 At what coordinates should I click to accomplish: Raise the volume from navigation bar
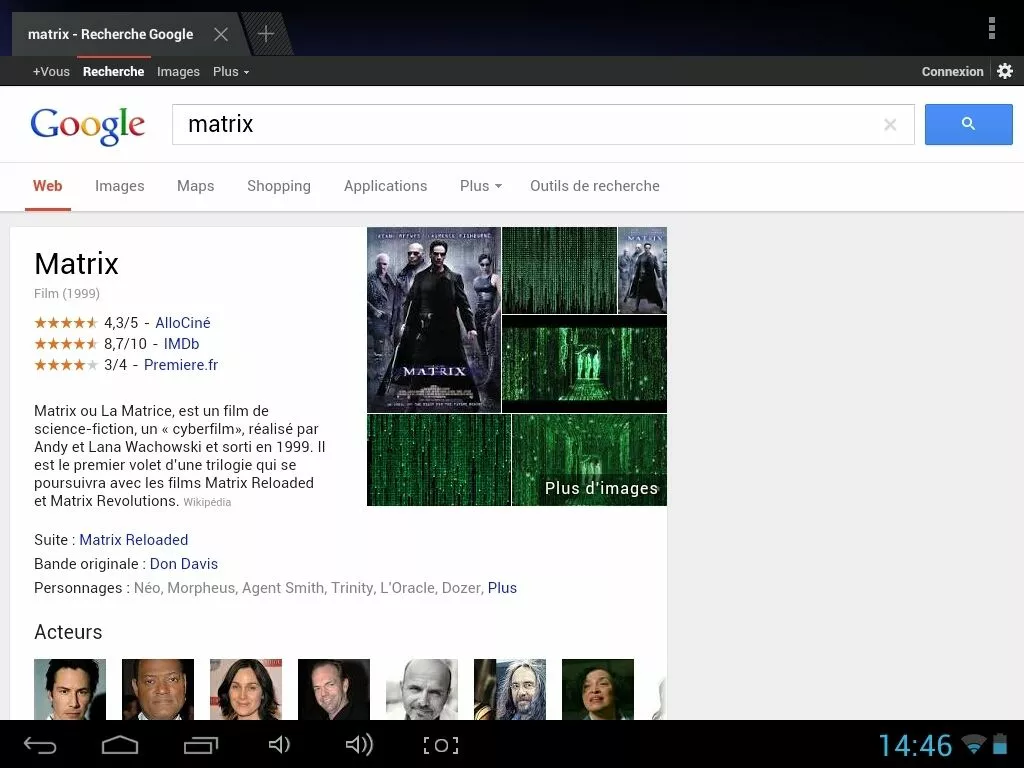pos(359,744)
